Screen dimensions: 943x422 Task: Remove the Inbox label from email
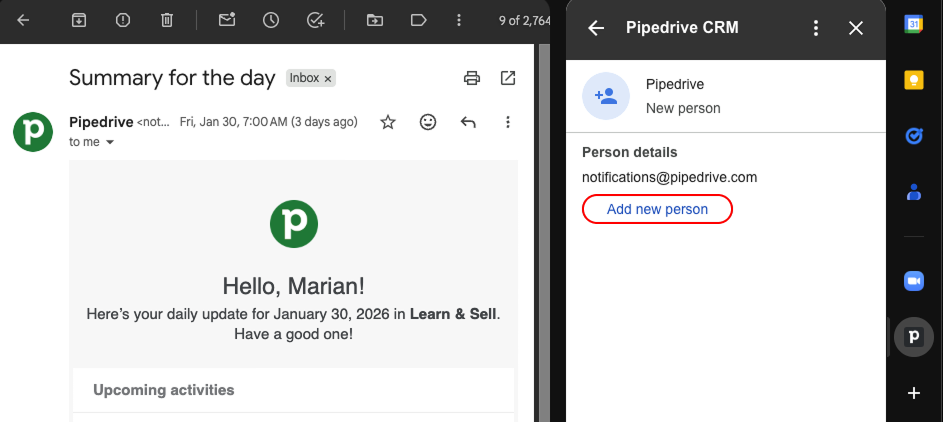coord(328,78)
